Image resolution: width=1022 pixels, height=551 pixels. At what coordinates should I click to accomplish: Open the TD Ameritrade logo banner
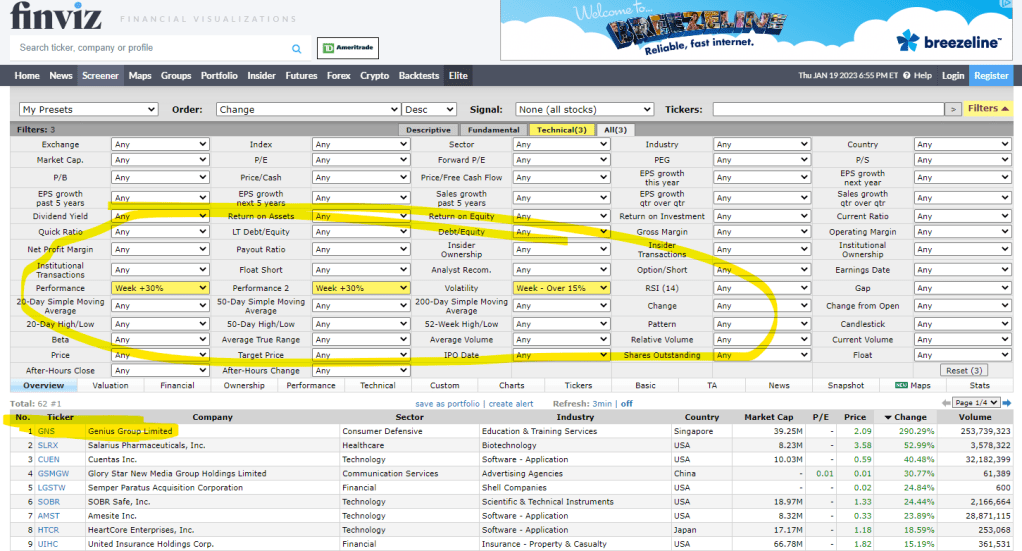[341, 48]
